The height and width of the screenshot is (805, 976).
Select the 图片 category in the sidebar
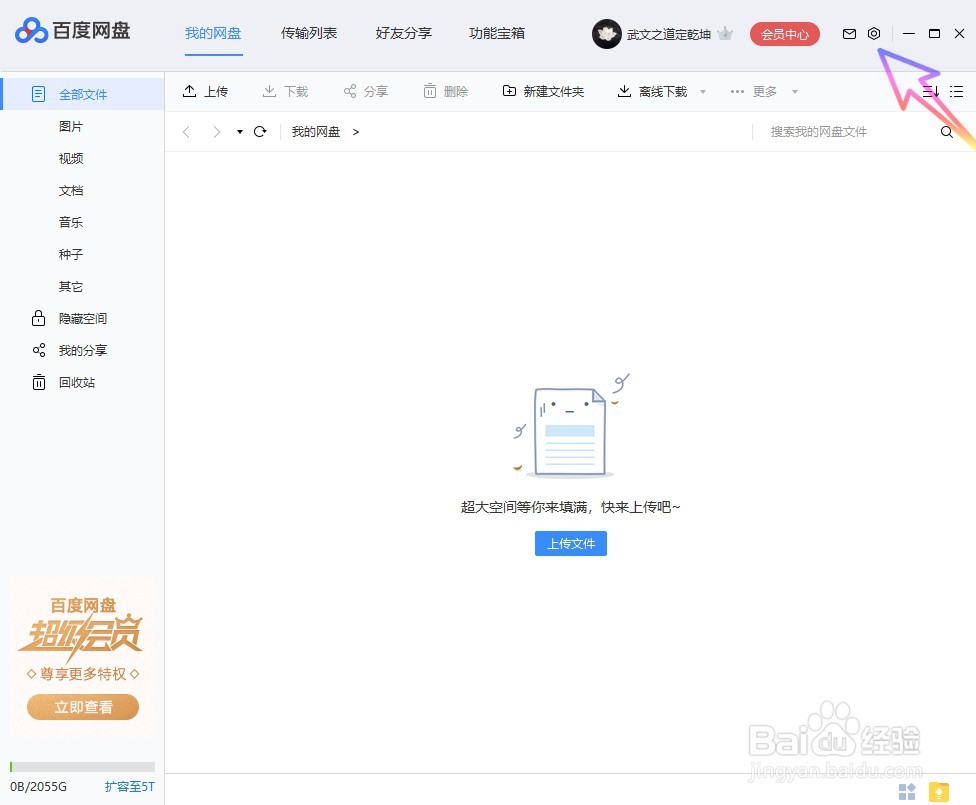coord(70,126)
